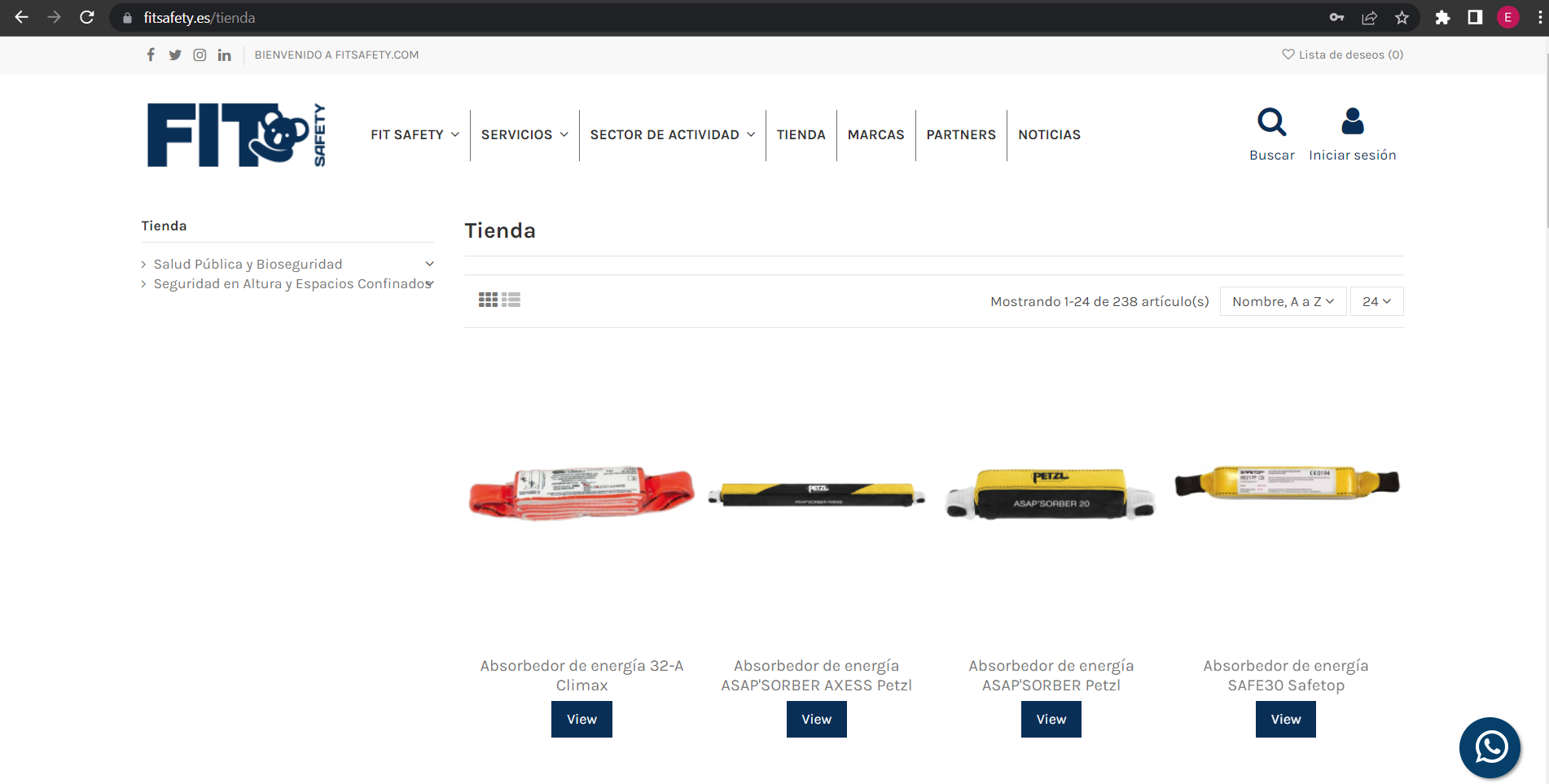Click View for SAFE30 Safetop

tap(1285, 720)
